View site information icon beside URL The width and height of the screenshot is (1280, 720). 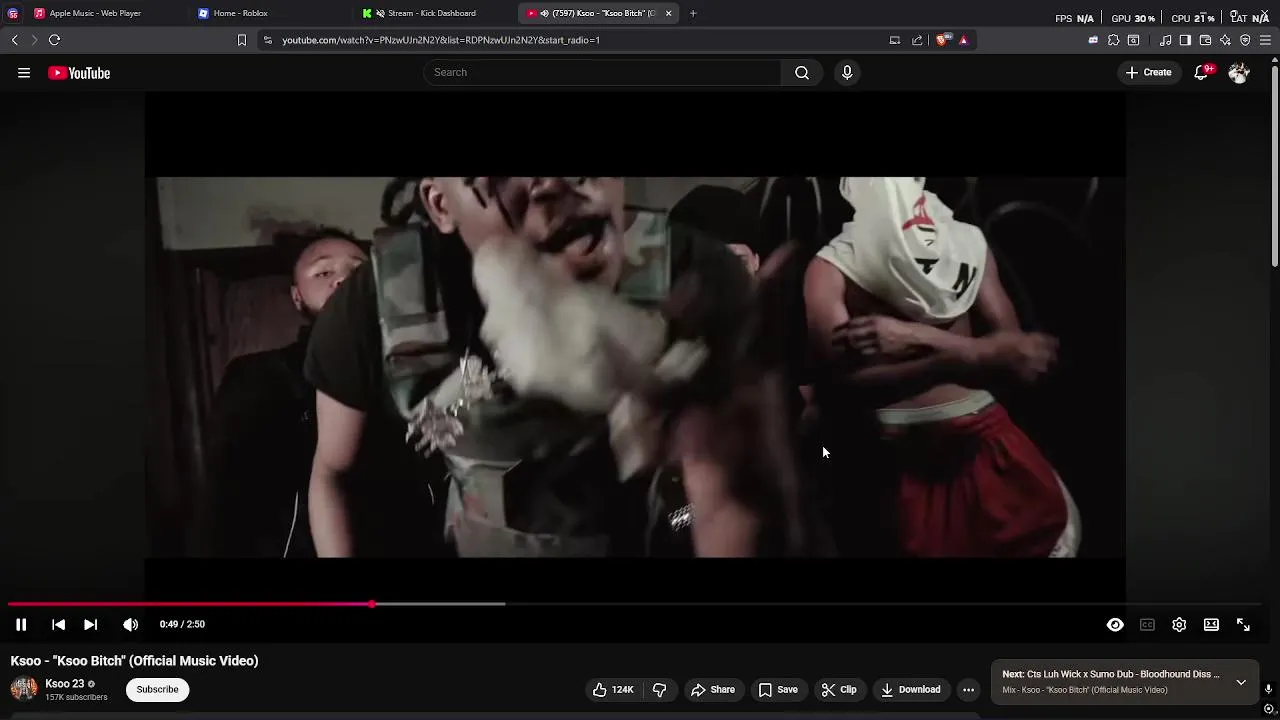267,40
